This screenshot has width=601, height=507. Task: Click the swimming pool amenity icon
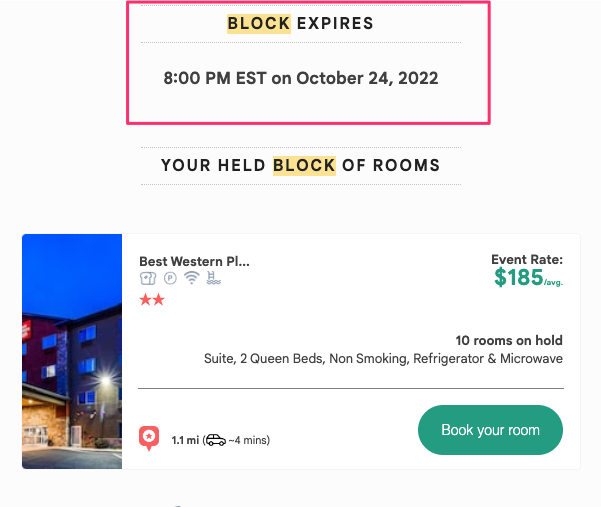213,278
